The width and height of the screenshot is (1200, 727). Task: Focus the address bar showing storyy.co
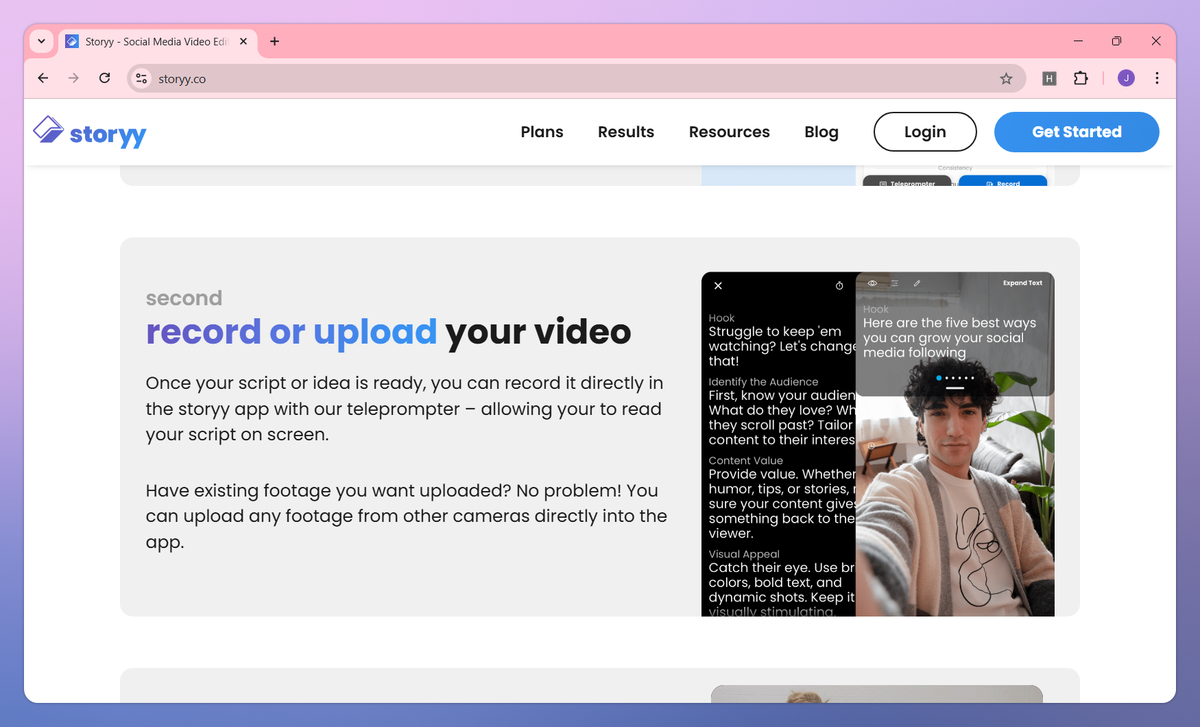[576, 78]
